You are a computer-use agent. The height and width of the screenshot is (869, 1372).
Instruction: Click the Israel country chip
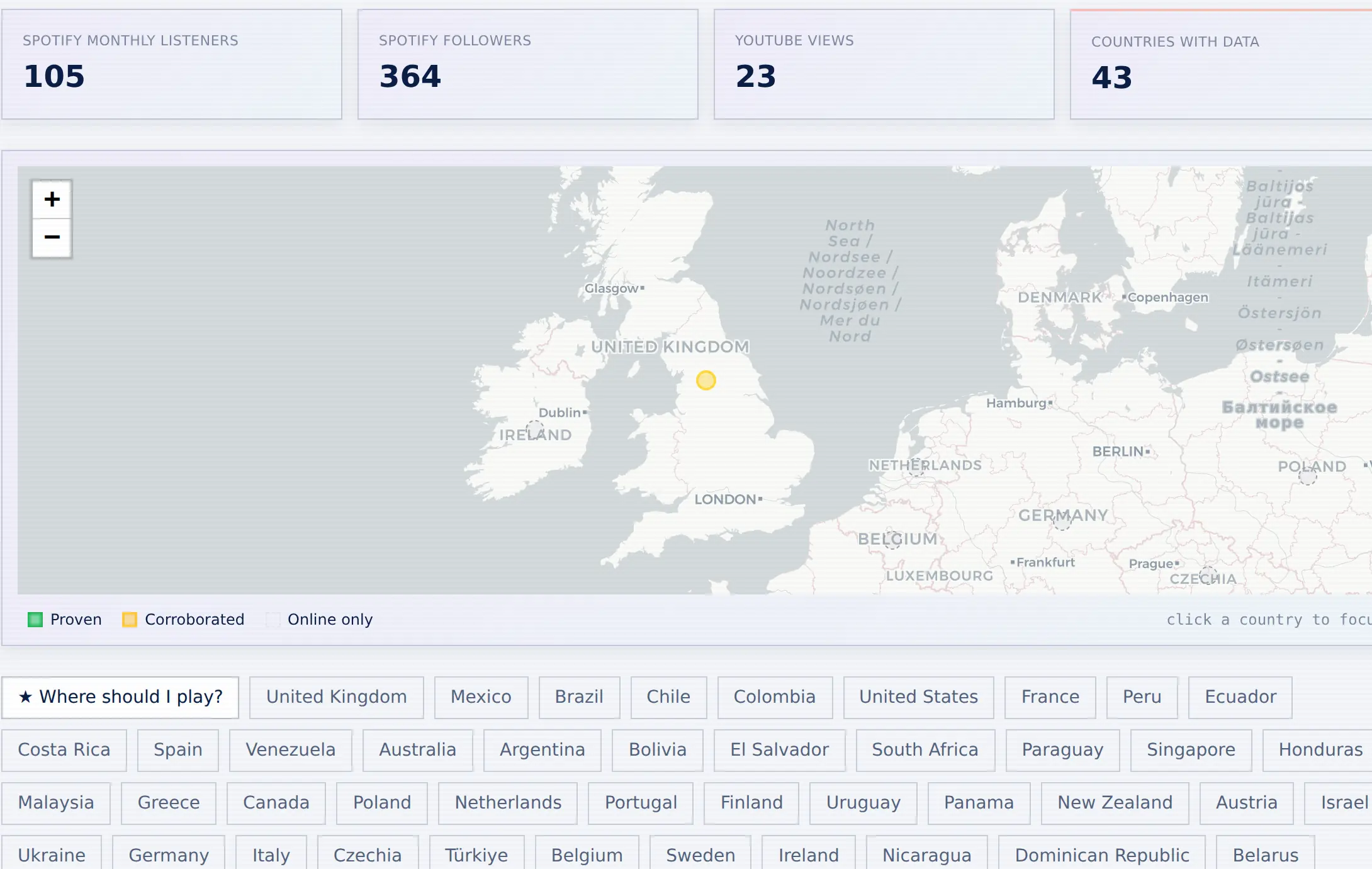click(1339, 803)
